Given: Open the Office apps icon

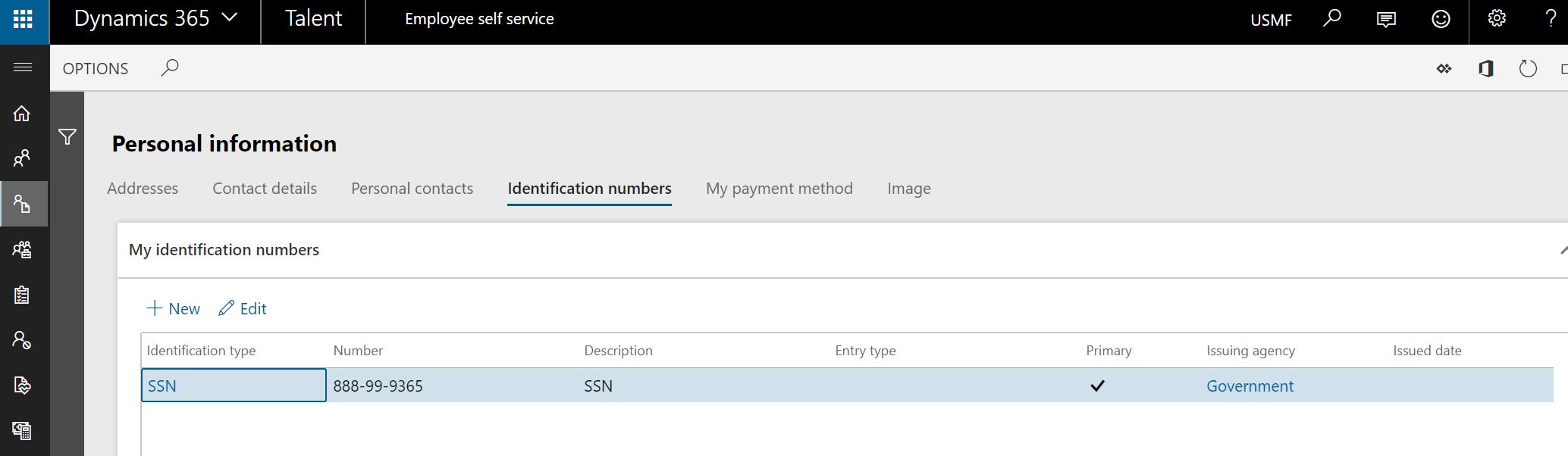Looking at the screenshot, I should point(1486,68).
